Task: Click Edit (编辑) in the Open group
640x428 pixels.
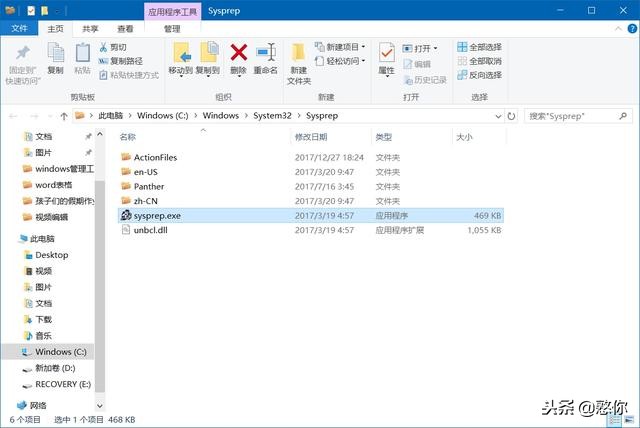Action: [x=417, y=64]
